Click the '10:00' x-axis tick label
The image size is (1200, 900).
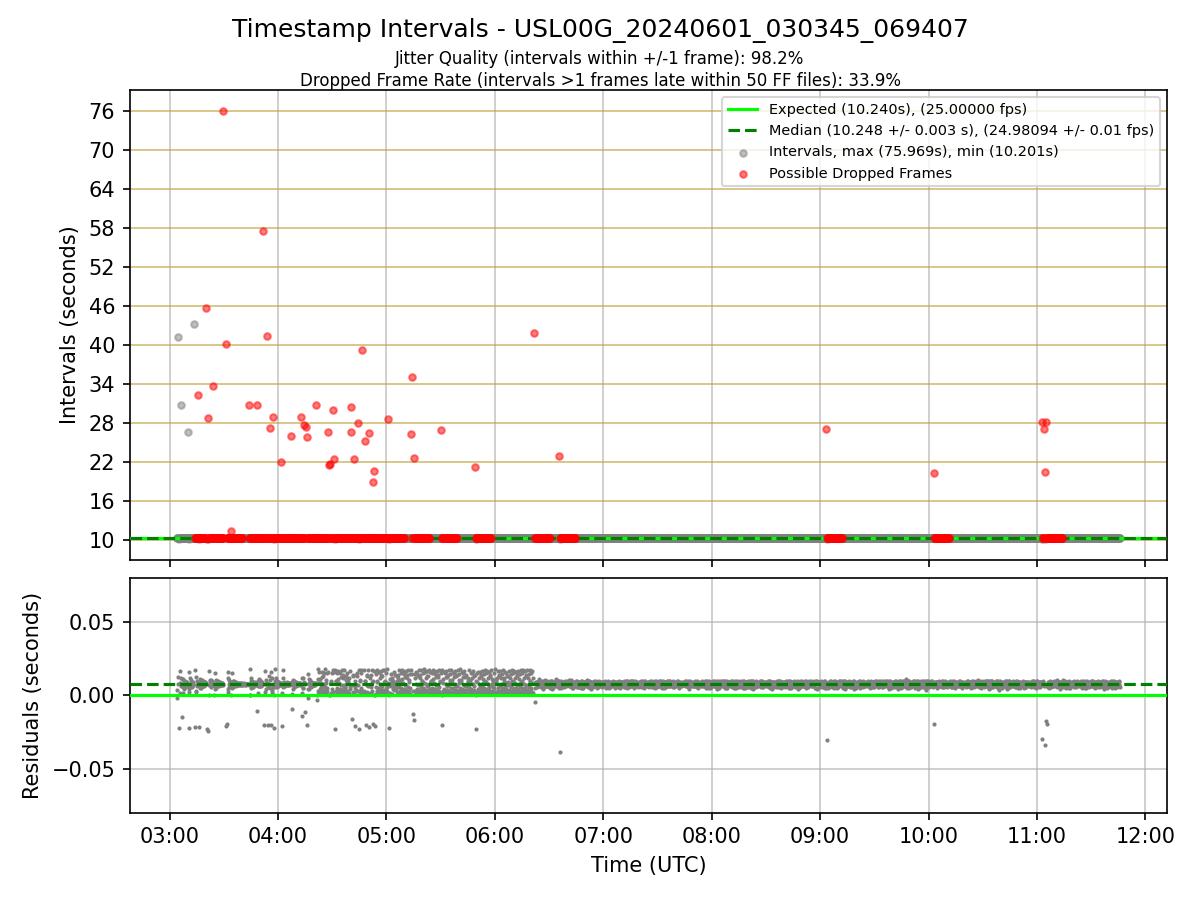(928, 834)
